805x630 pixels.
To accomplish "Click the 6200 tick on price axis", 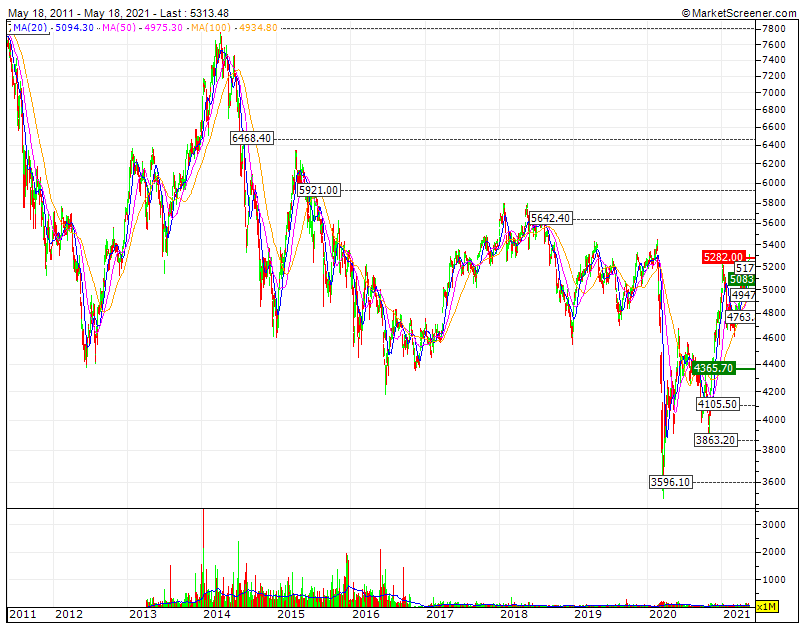I will click(x=774, y=164).
